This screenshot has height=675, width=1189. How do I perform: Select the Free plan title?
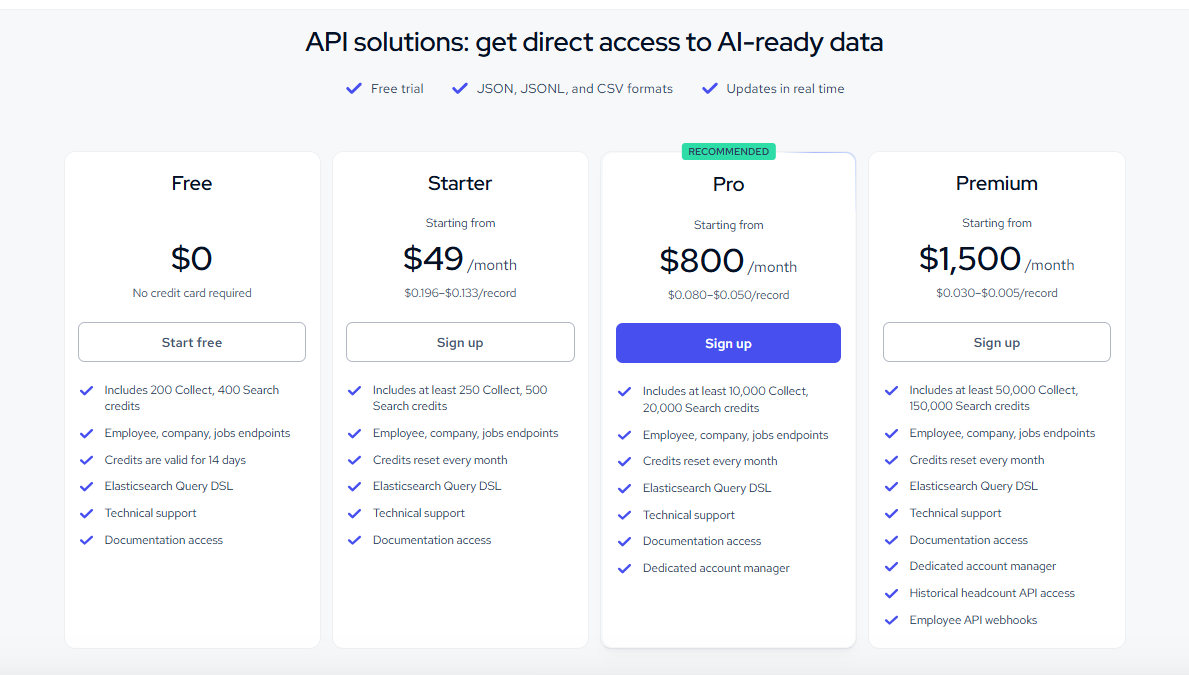[191, 183]
